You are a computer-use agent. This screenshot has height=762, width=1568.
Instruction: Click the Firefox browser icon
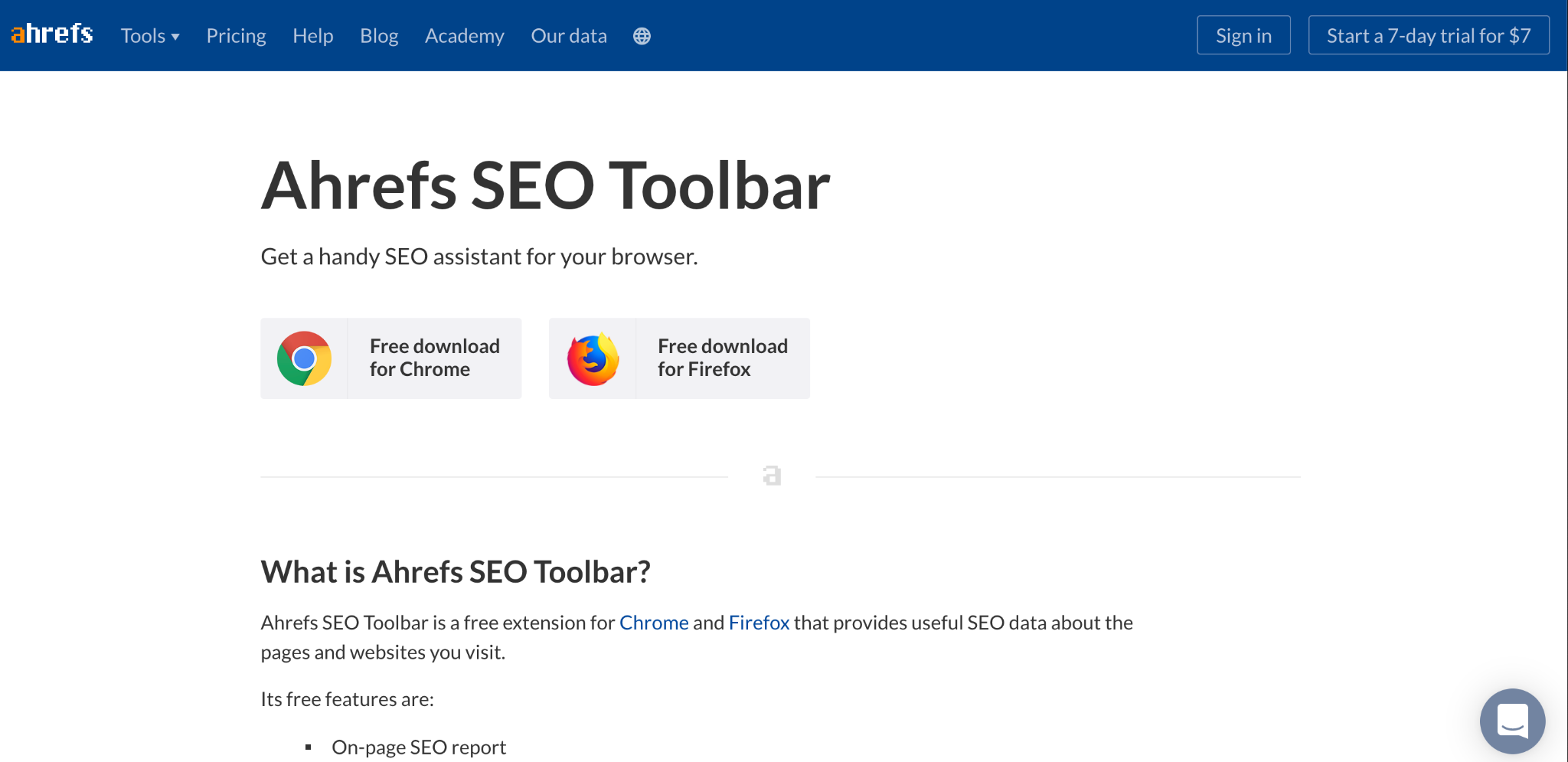(593, 358)
